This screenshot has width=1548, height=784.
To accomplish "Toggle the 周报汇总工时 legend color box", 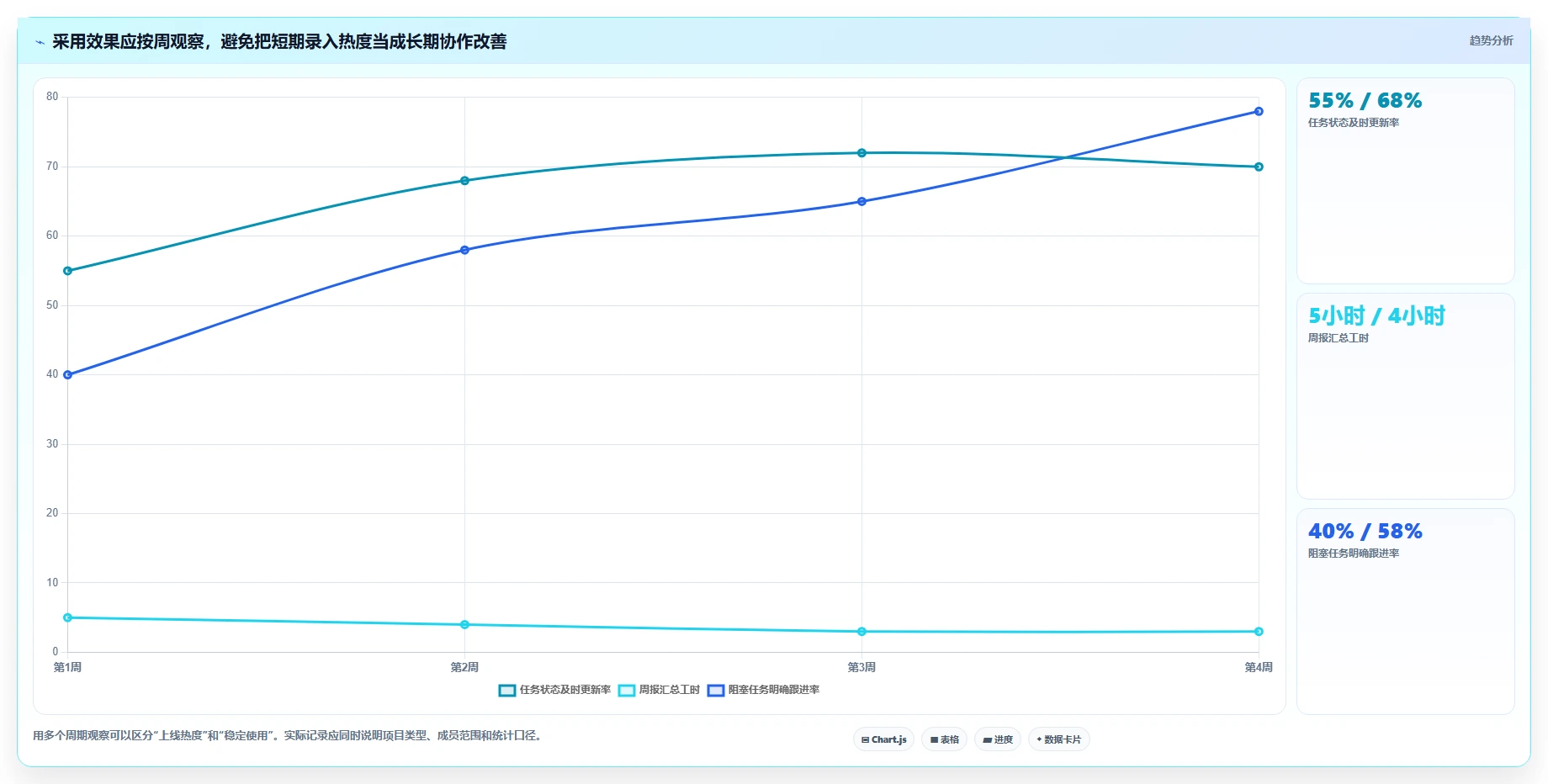I will click(627, 691).
